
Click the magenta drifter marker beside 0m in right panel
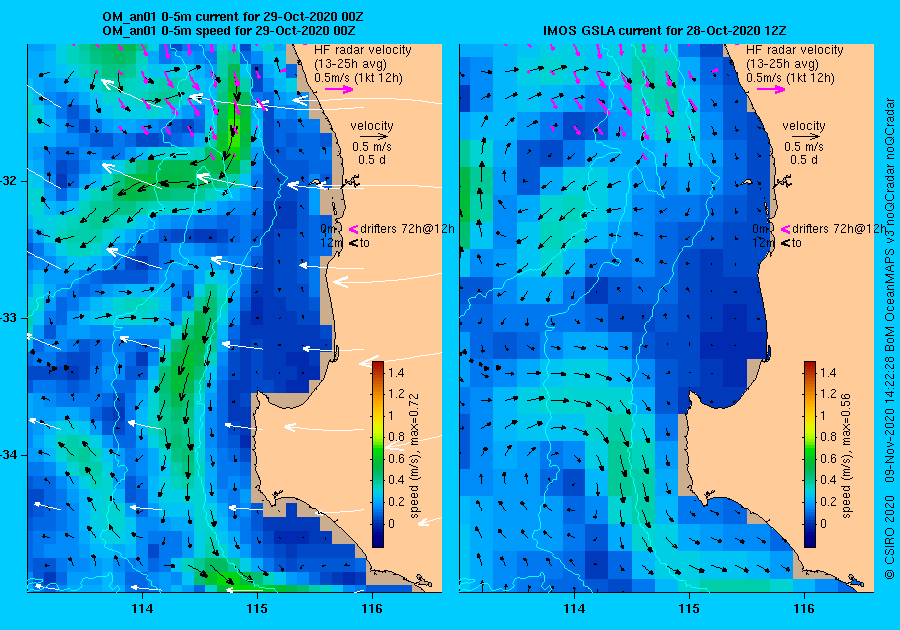785,229
